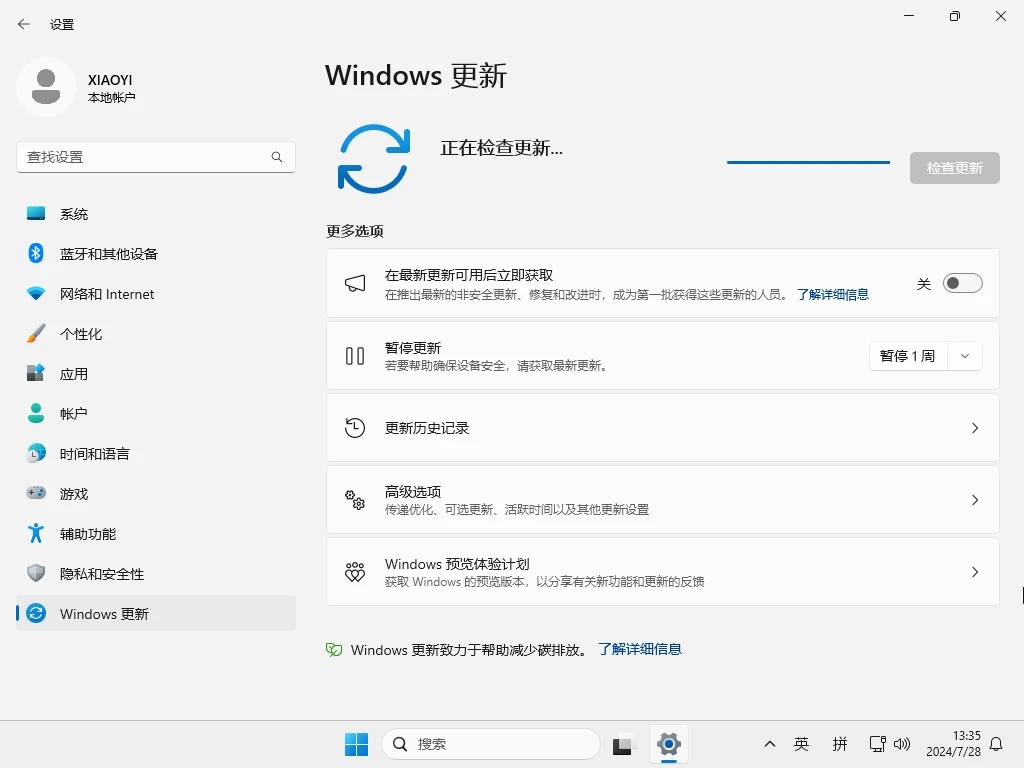
Task: Select 蓝牙和其他设备 in the sidebar
Action: [x=156, y=253]
